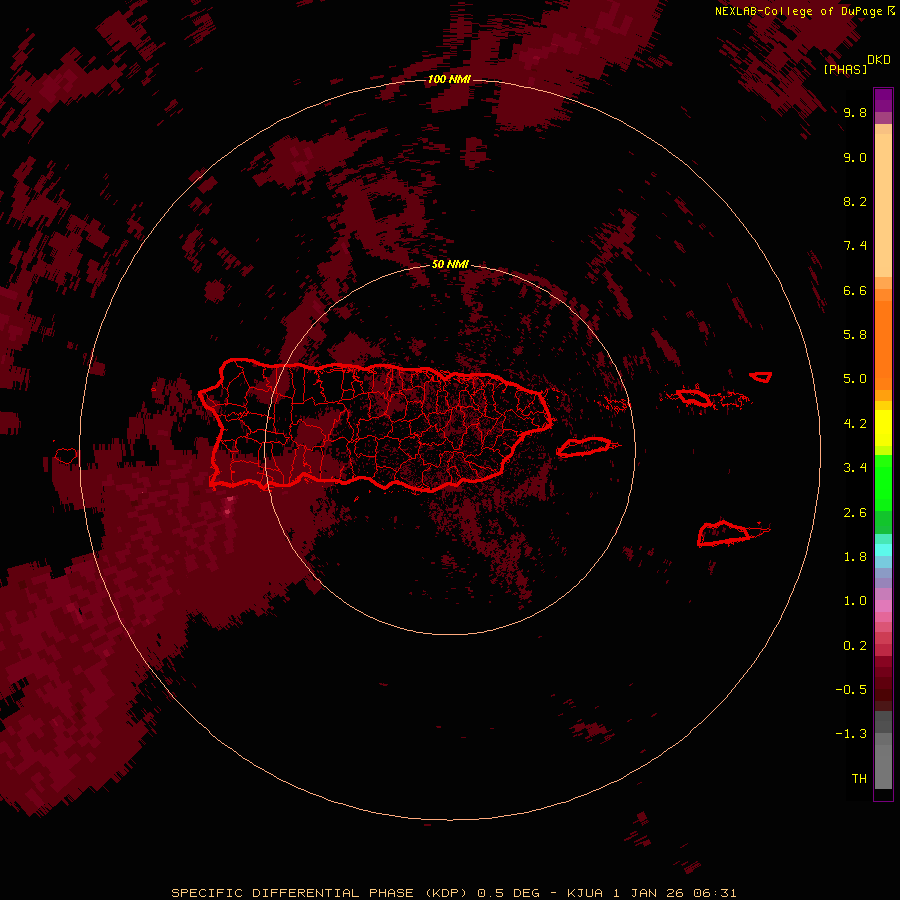Viewport: 900px width, 900px height.
Task: Click the 6.6 scale value
Action: coord(855,290)
